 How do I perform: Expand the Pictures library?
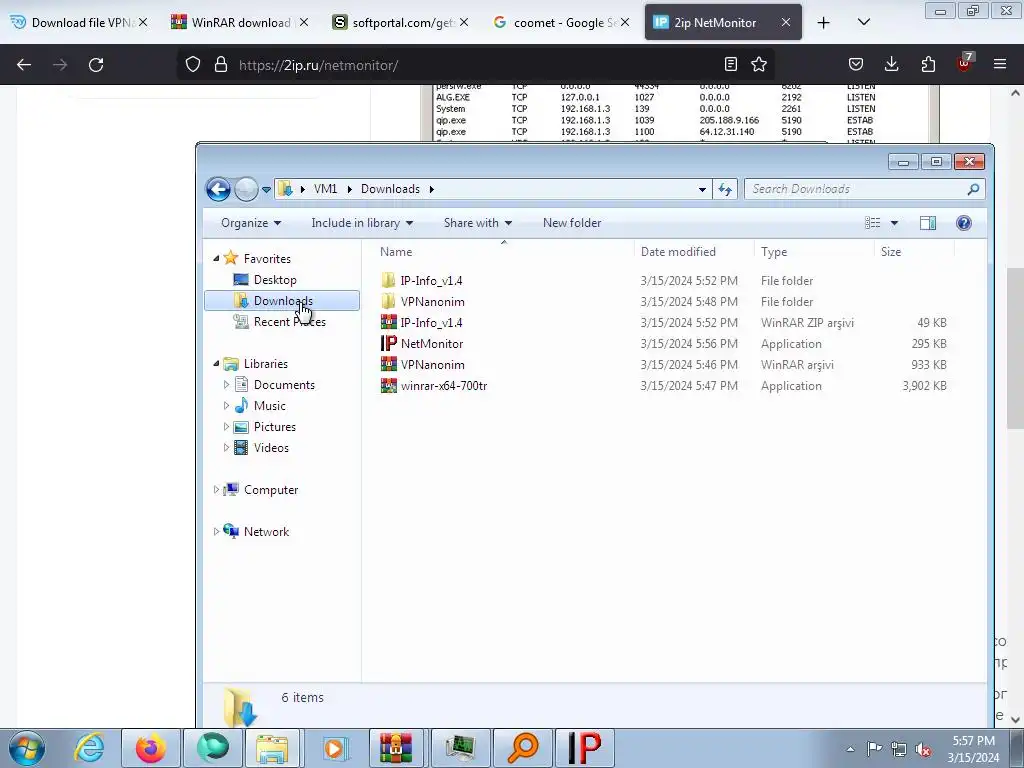click(x=227, y=426)
